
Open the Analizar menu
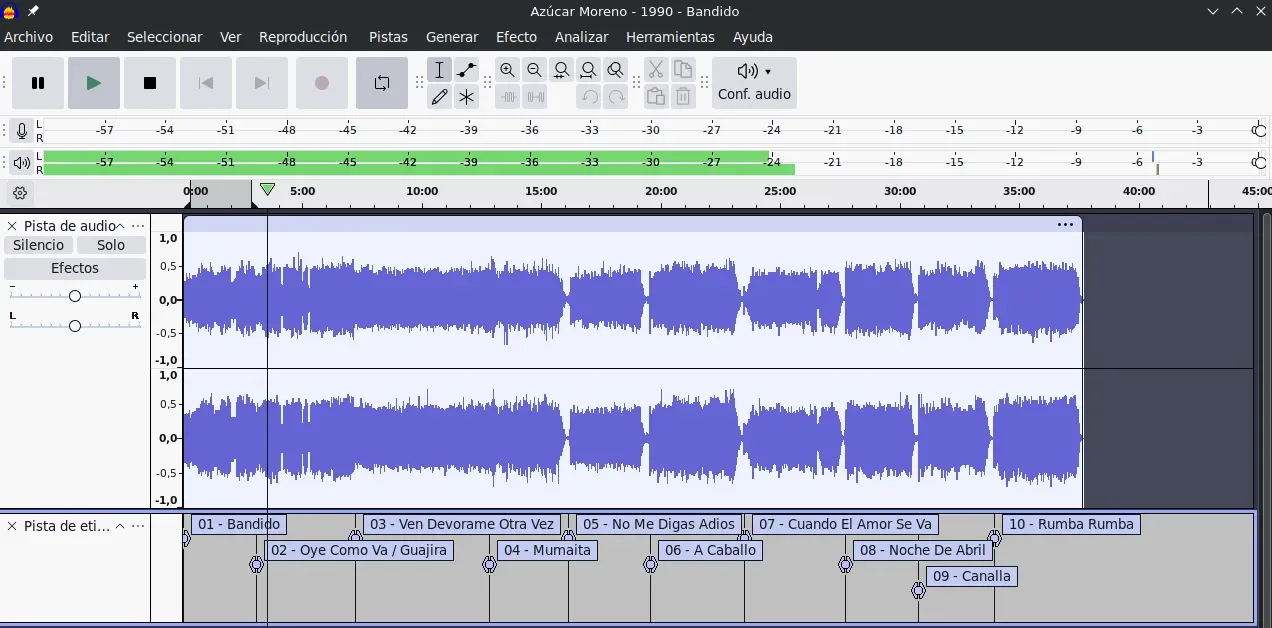(581, 37)
